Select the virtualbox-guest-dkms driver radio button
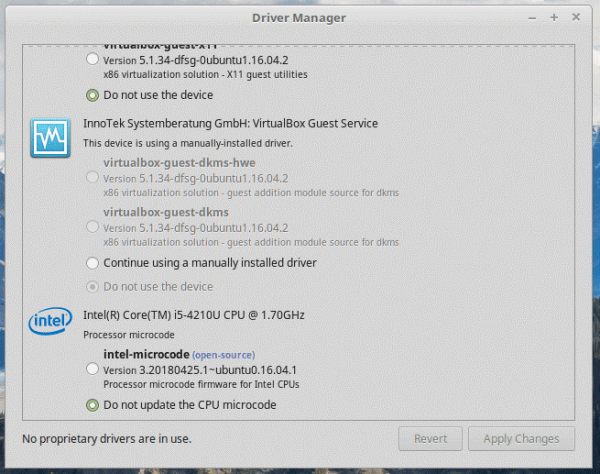The image size is (600, 474). click(92, 227)
